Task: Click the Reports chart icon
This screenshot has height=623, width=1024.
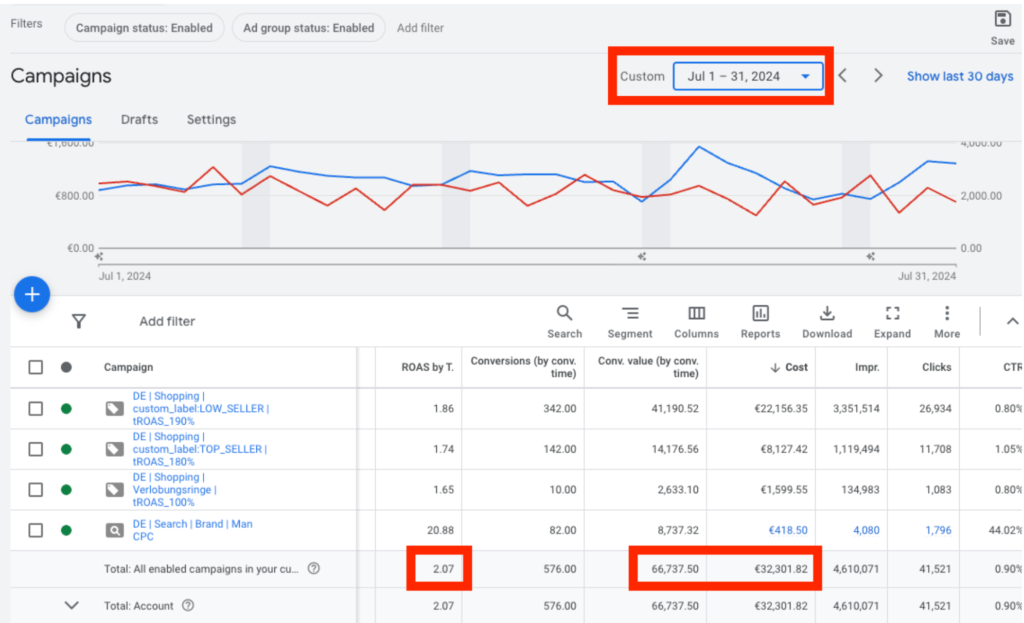Action: (x=761, y=314)
